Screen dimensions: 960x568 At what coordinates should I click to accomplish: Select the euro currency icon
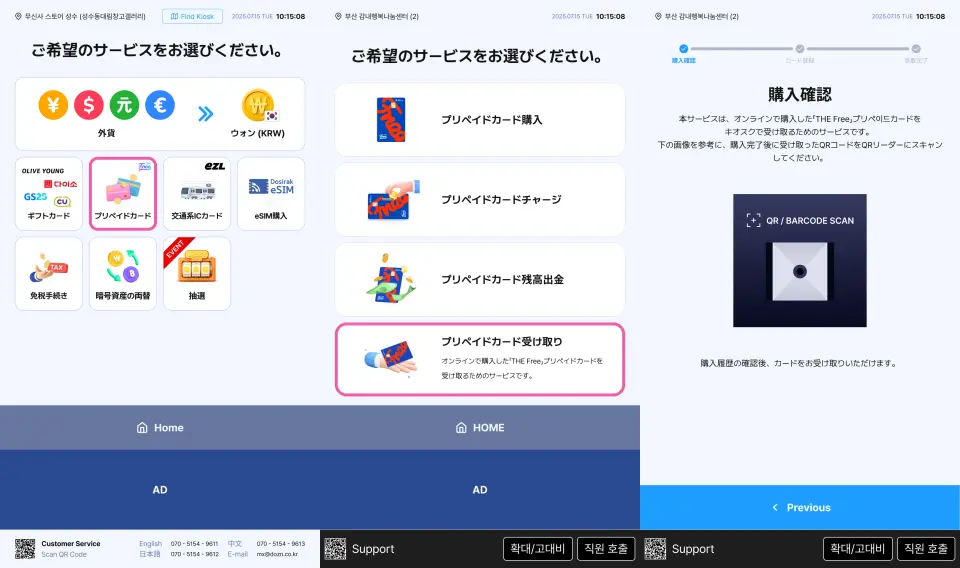point(160,105)
